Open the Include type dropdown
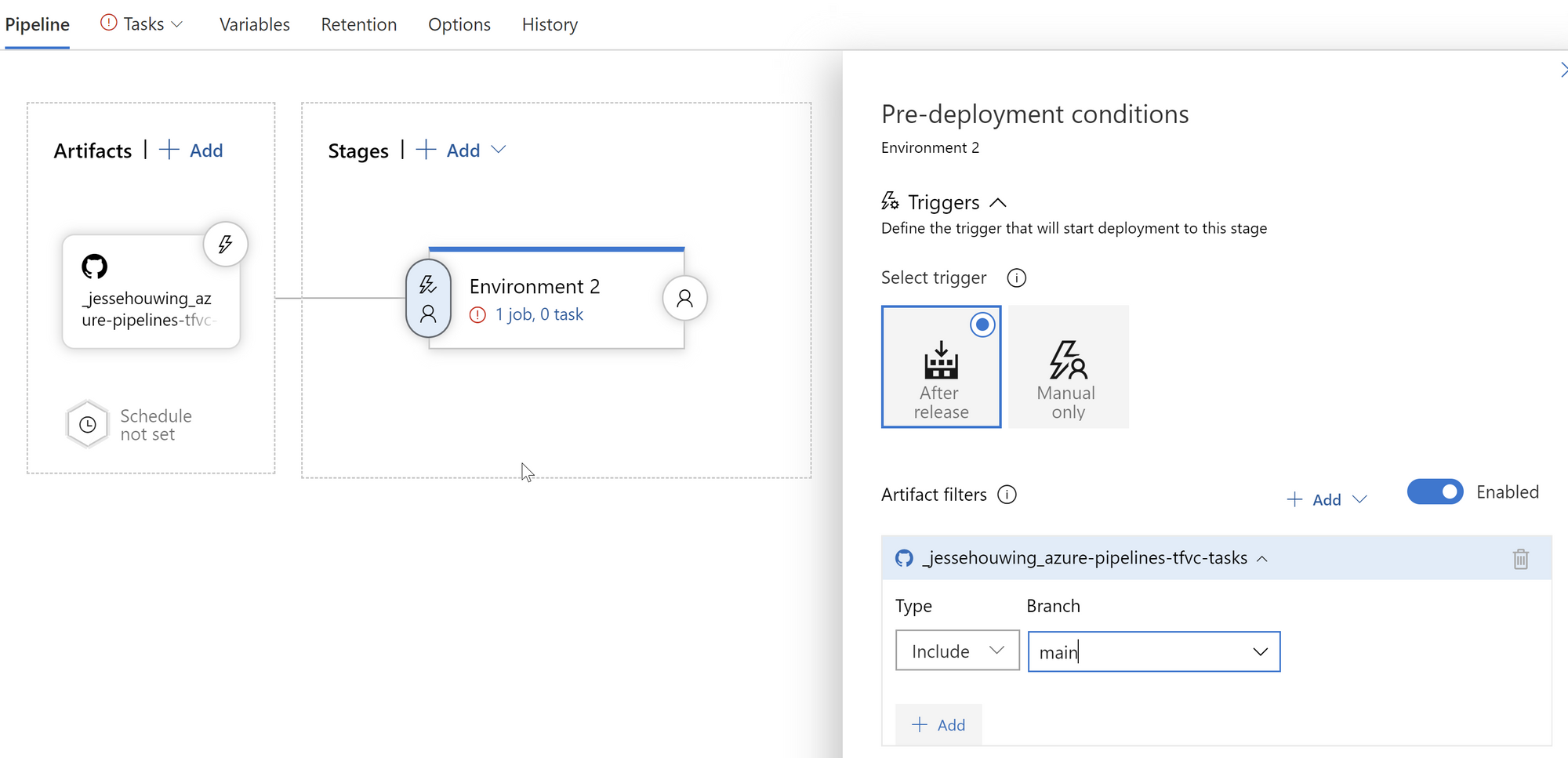 [956, 651]
